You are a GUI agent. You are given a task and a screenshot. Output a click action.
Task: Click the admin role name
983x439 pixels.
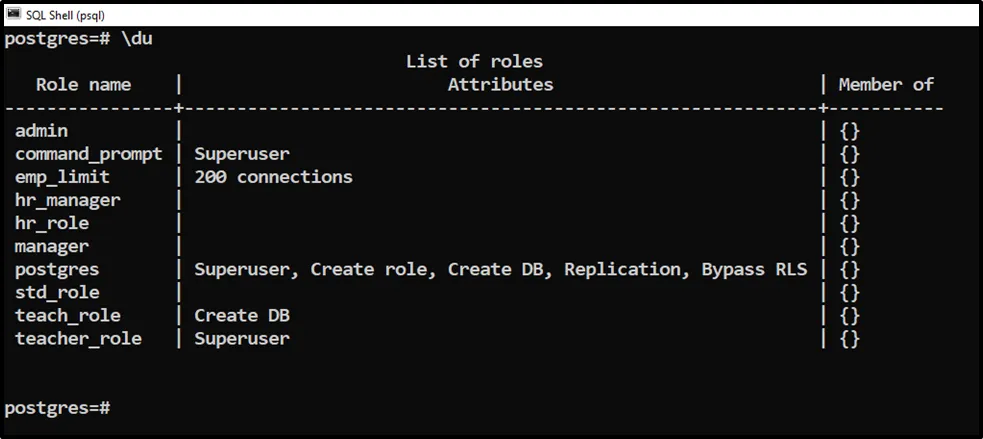click(x=41, y=131)
